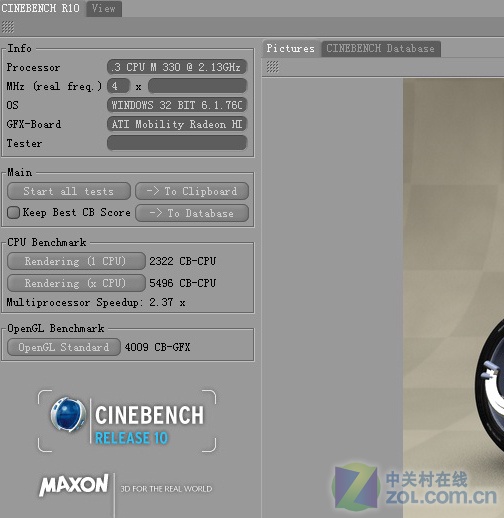Click the OS info field
The image size is (504, 518).
pos(177,105)
